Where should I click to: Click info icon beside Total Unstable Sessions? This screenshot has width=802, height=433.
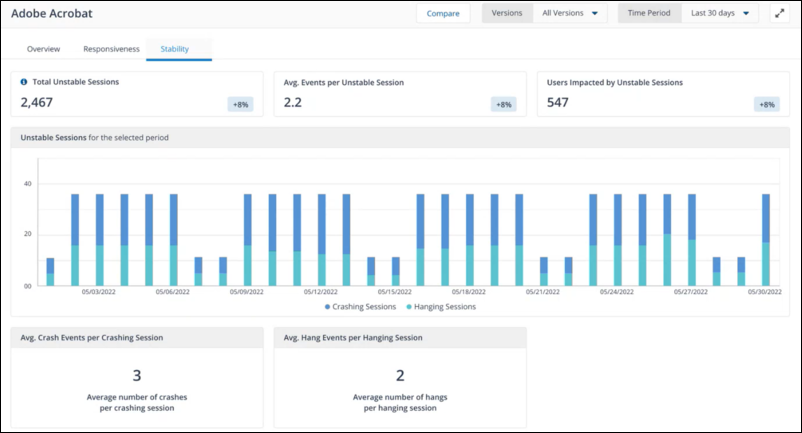24,82
